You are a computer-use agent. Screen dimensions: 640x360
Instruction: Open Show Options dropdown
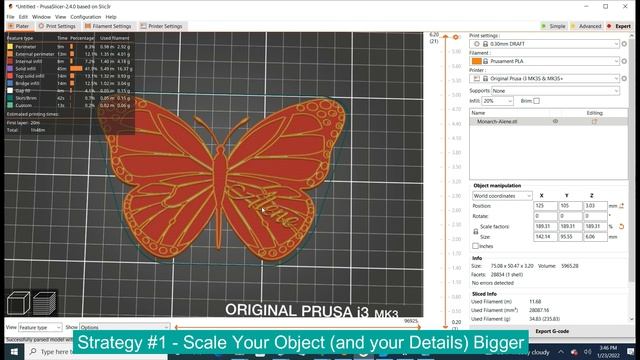click(124, 327)
